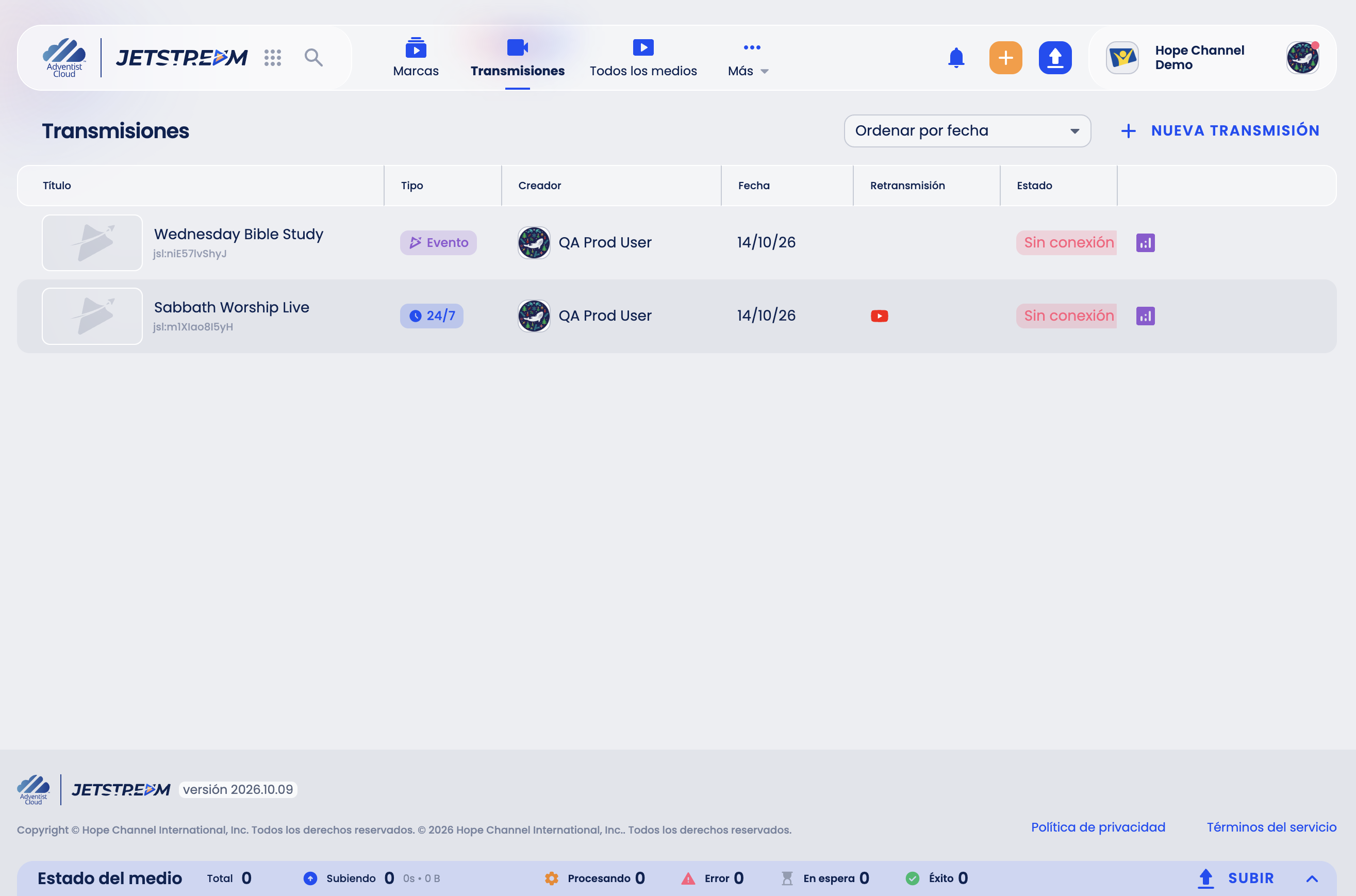This screenshot has width=1356, height=896.
Task: Open analytics for Sabbath Worship Live
Action: click(1145, 316)
